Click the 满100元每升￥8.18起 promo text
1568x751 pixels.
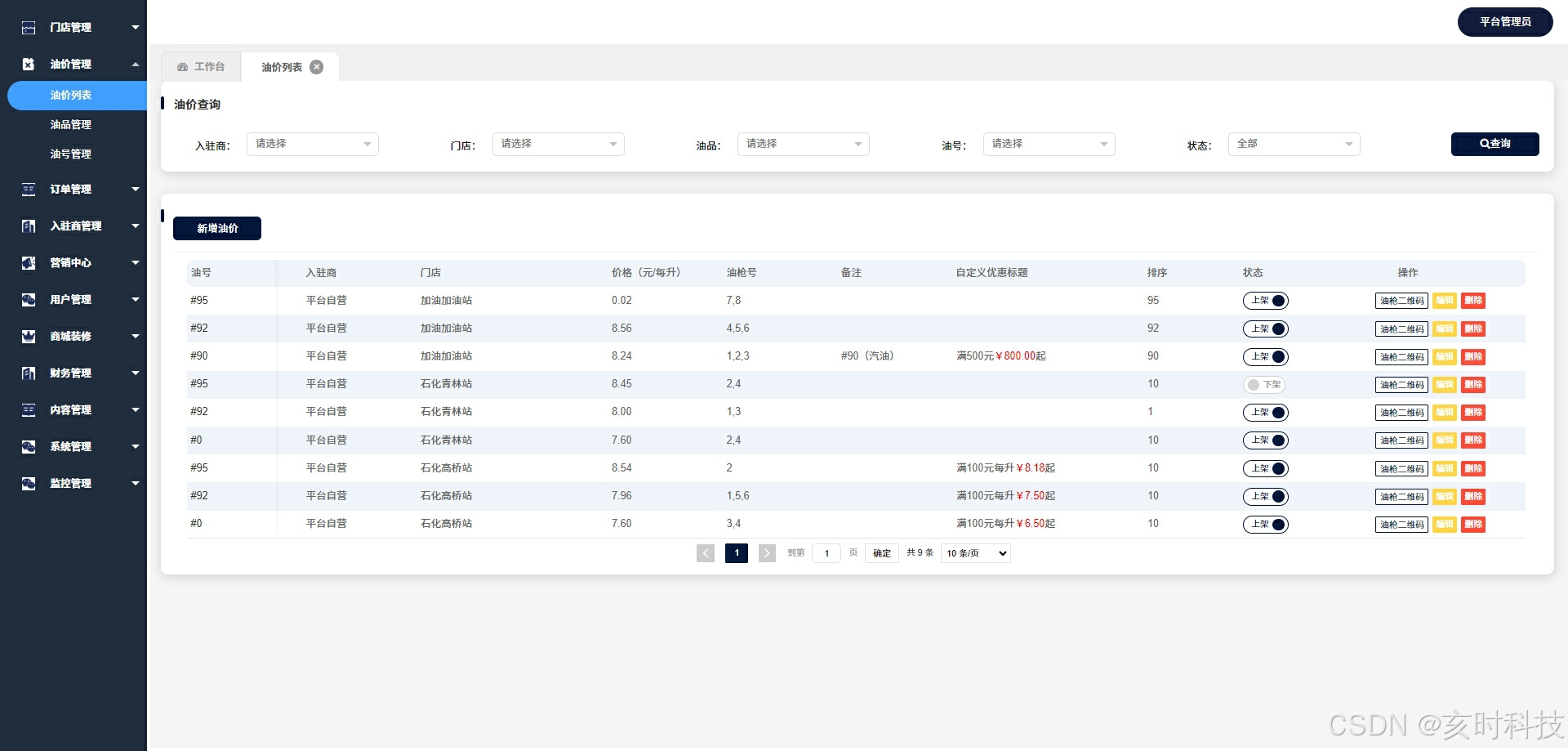click(x=1006, y=468)
